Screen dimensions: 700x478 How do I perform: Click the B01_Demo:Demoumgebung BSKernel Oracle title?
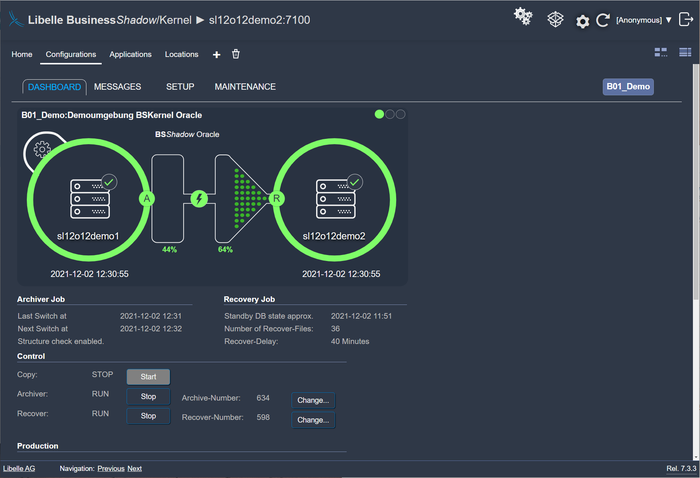point(112,115)
